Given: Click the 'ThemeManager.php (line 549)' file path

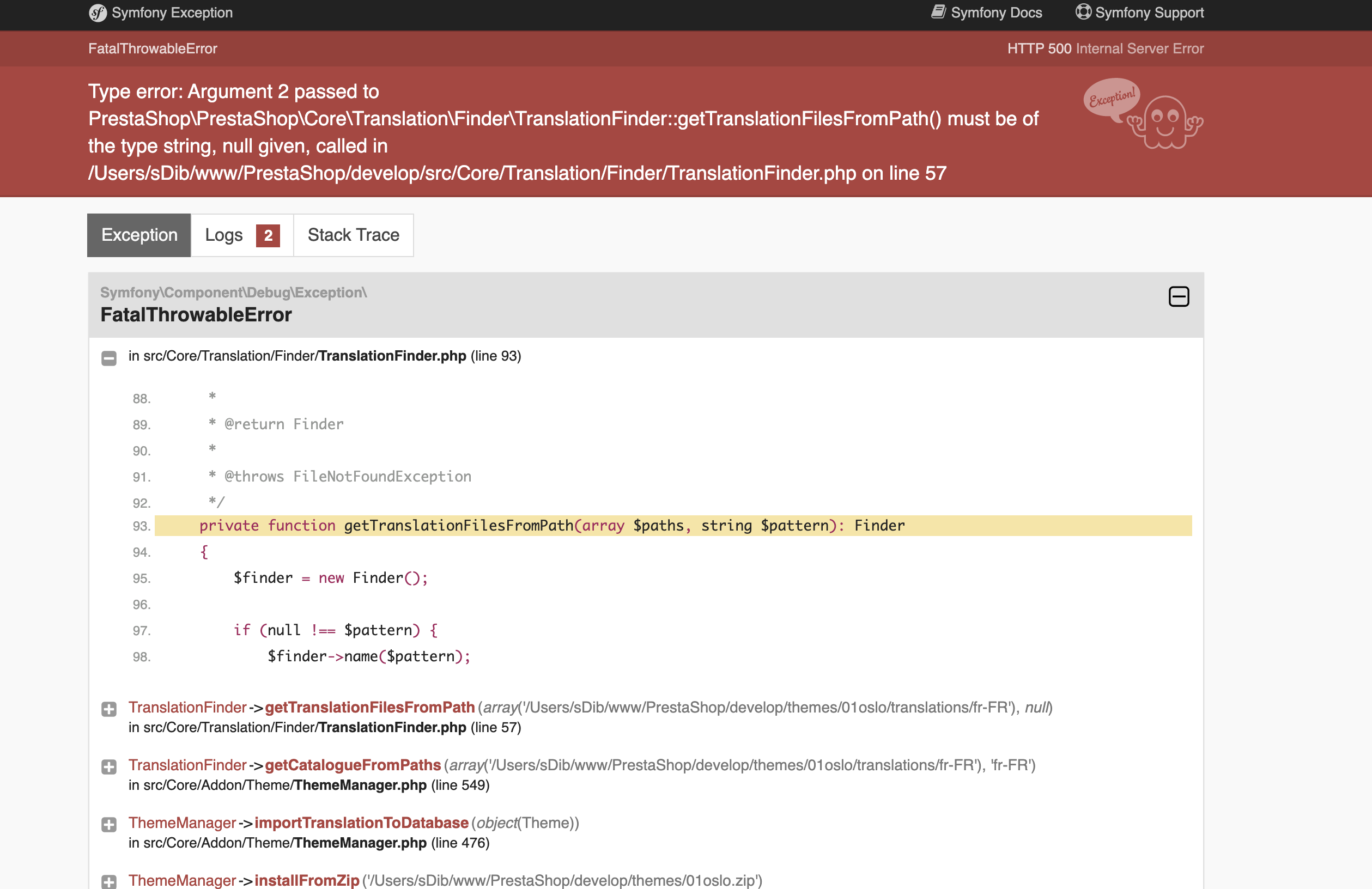Looking at the screenshot, I should [x=308, y=785].
